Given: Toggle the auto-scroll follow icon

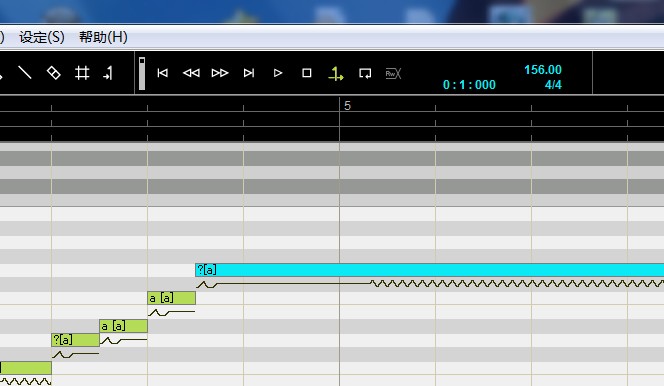Looking at the screenshot, I should [x=336, y=73].
